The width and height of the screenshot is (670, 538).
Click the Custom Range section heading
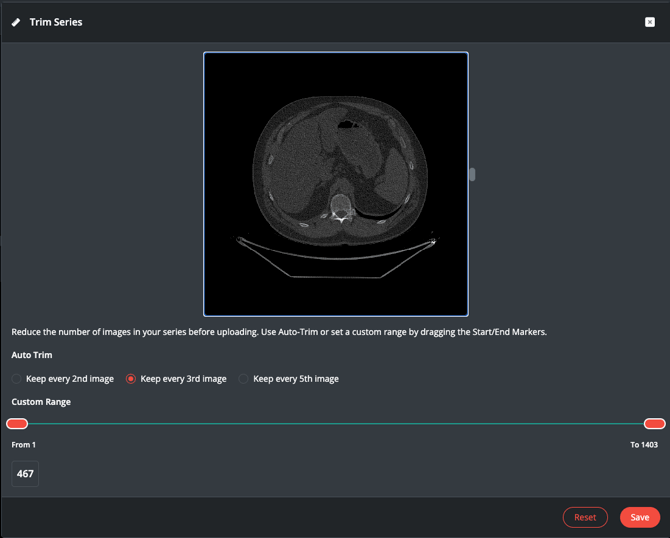click(41, 402)
